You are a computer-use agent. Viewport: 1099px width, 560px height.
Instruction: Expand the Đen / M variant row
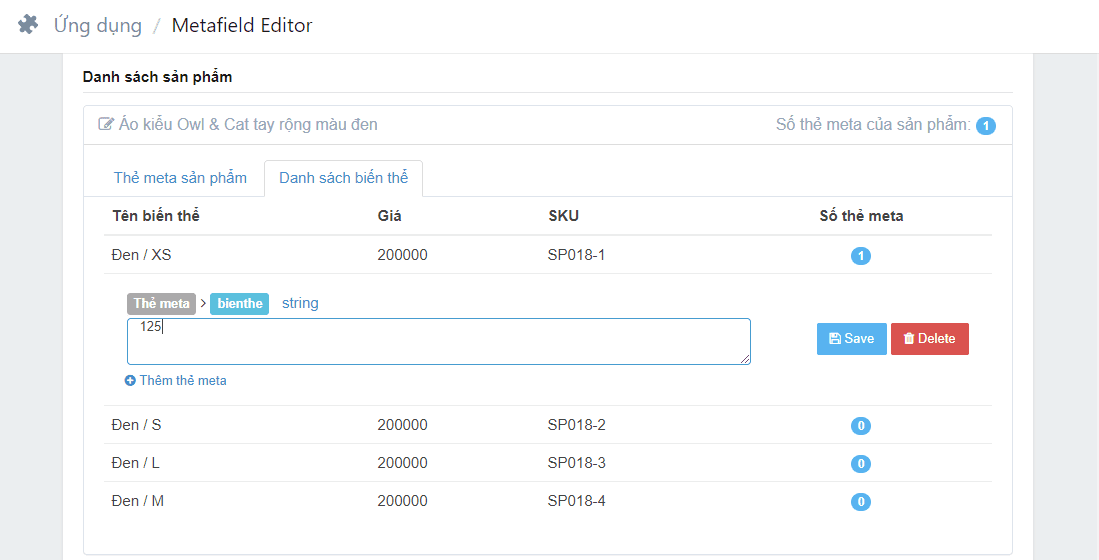138,501
